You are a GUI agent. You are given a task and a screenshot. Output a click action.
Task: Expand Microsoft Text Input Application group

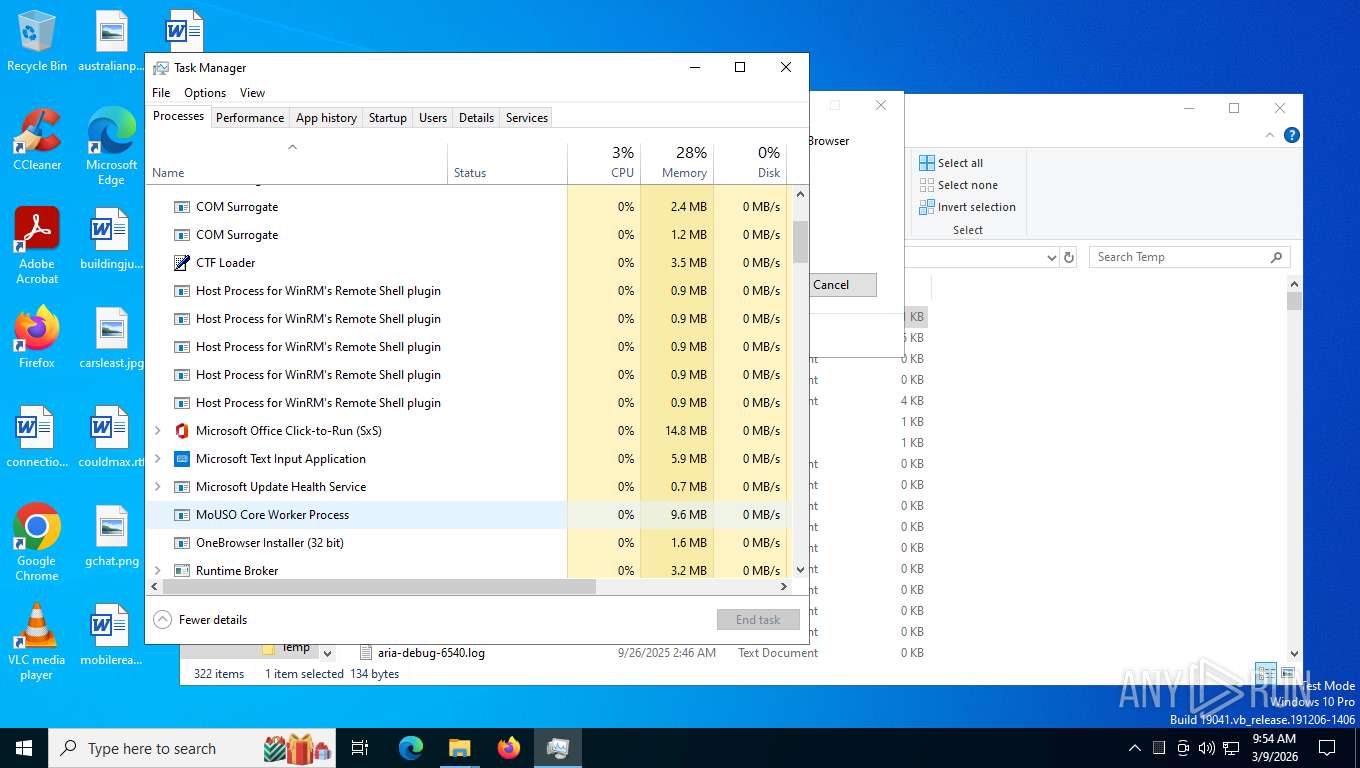click(x=157, y=459)
